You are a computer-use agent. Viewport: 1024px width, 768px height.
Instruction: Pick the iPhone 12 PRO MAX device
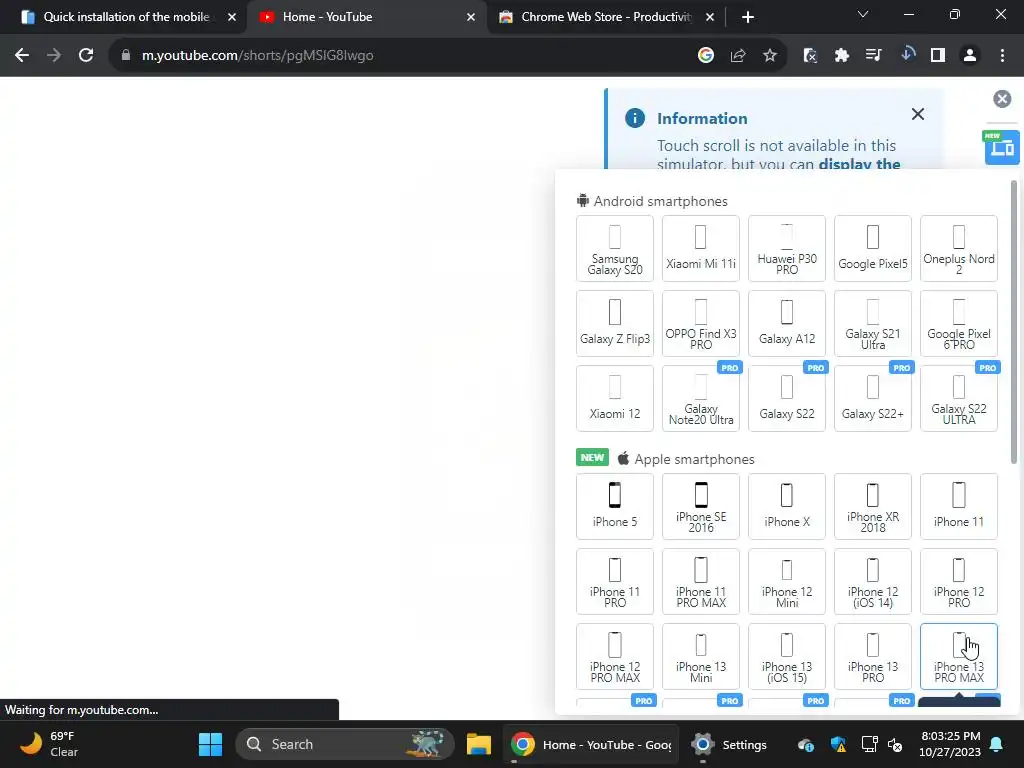(x=615, y=656)
